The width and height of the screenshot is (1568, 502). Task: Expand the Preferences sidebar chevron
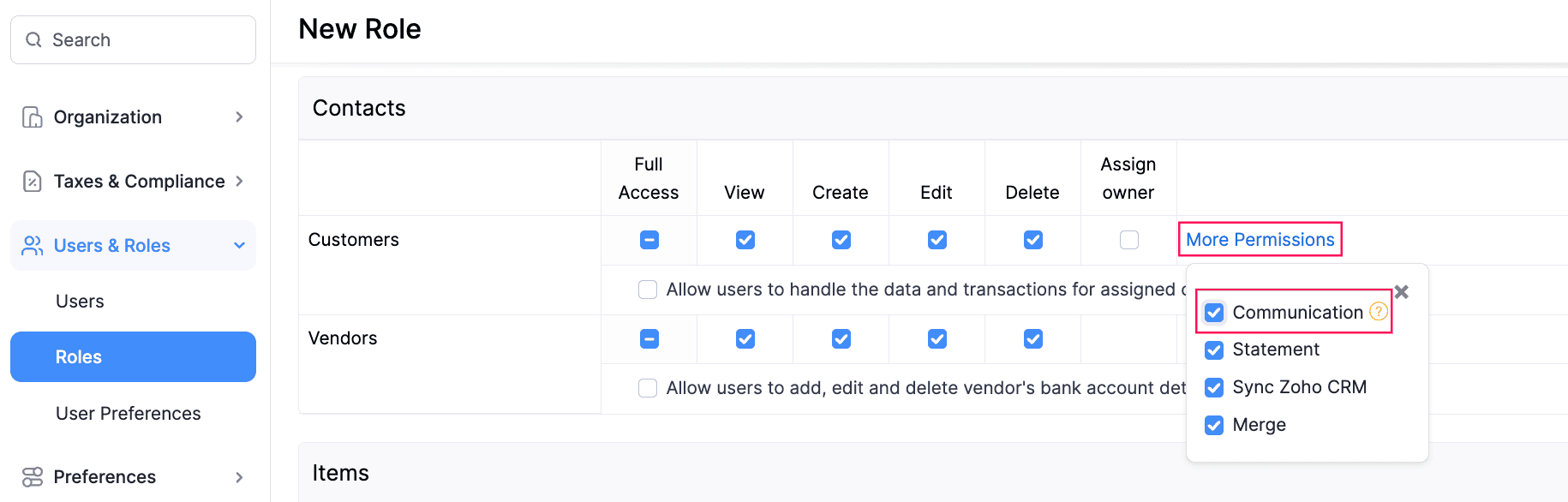(239, 477)
